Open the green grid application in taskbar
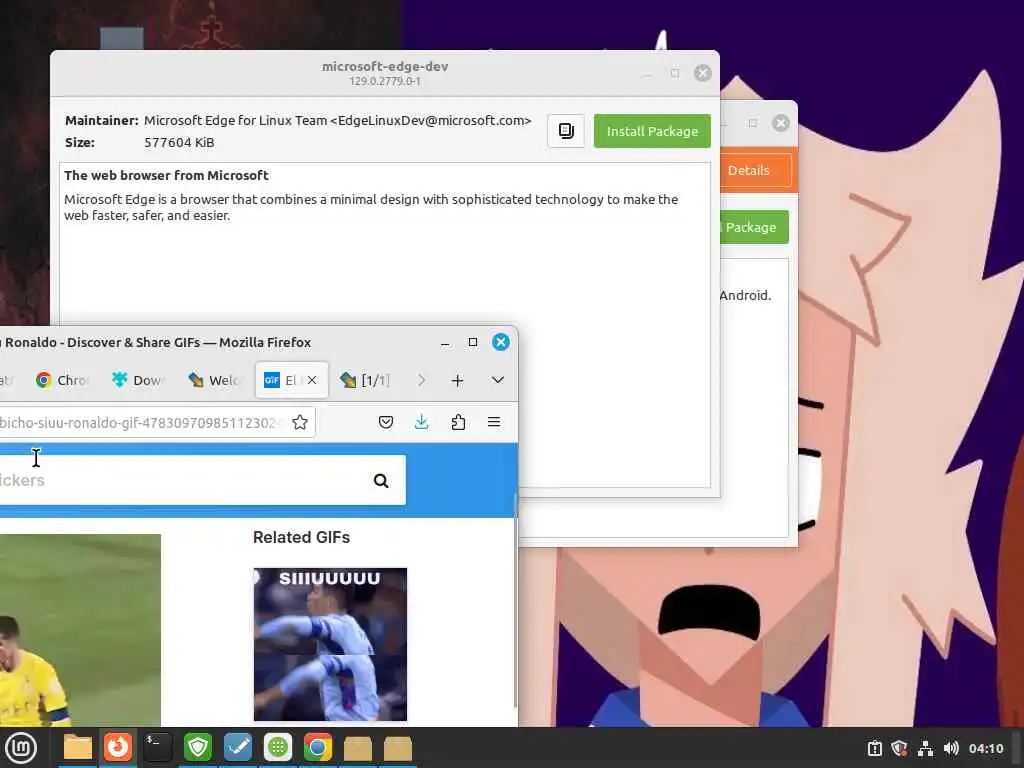 click(x=278, y=748)
